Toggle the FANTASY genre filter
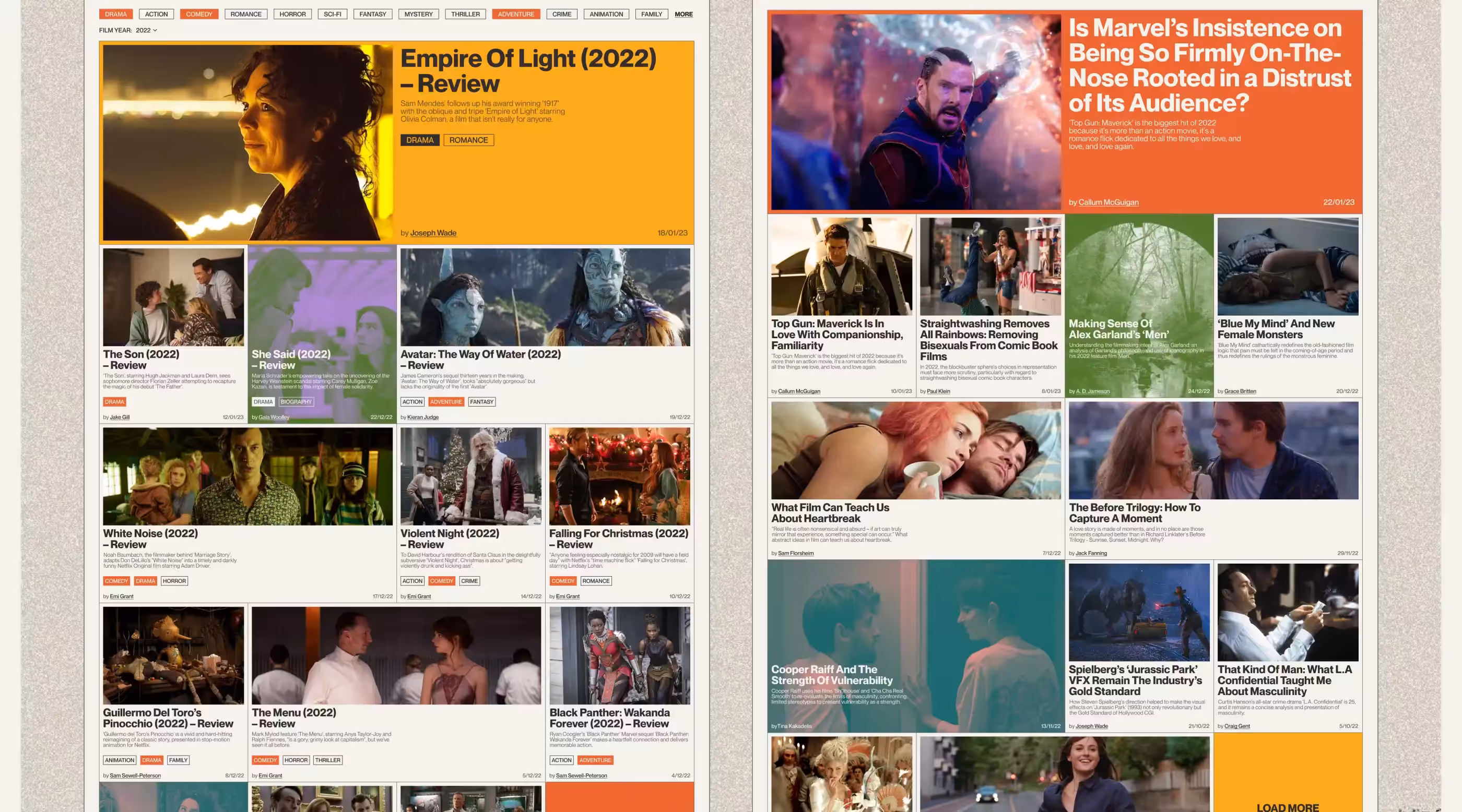The height and width of the screenshot is (812, 1462). [373, 14]
